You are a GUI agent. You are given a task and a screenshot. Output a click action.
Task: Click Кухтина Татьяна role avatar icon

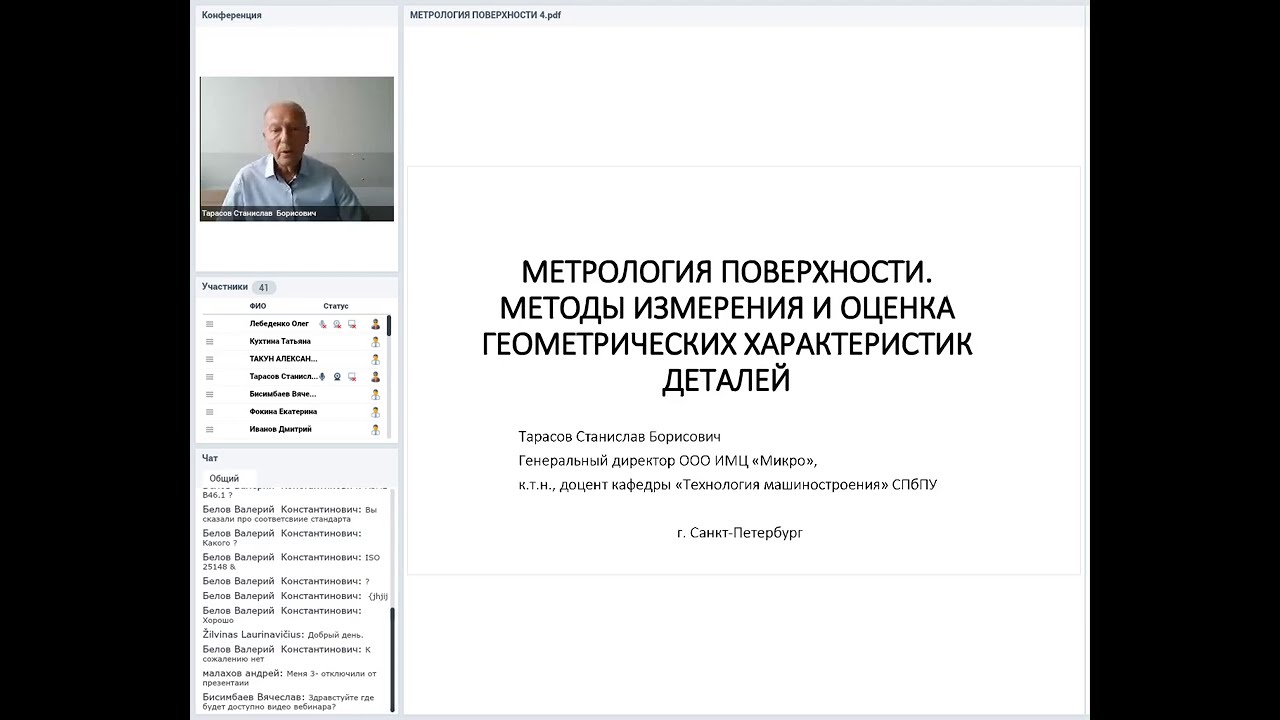[376, 341]
